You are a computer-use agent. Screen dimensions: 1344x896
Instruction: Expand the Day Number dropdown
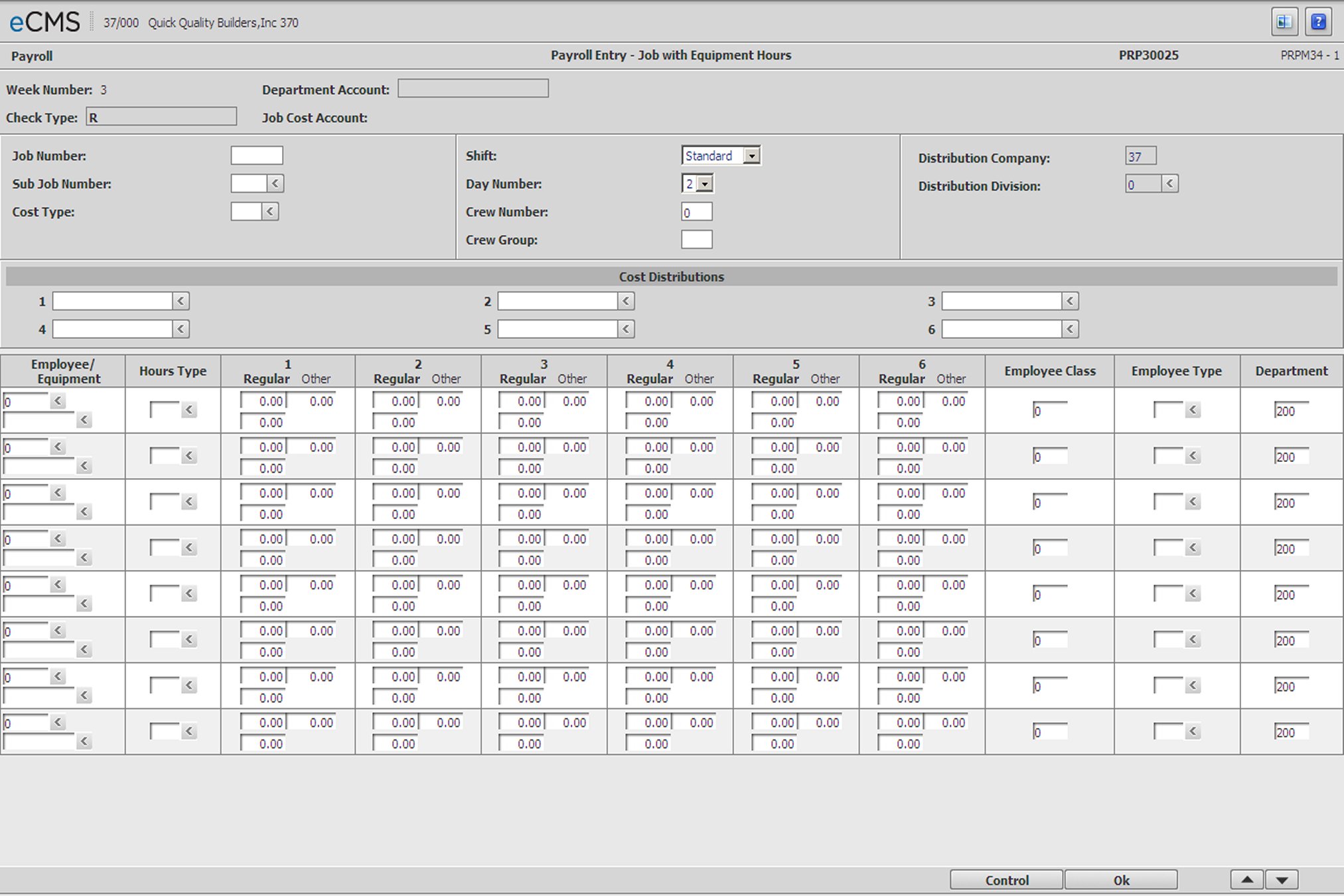705,184
